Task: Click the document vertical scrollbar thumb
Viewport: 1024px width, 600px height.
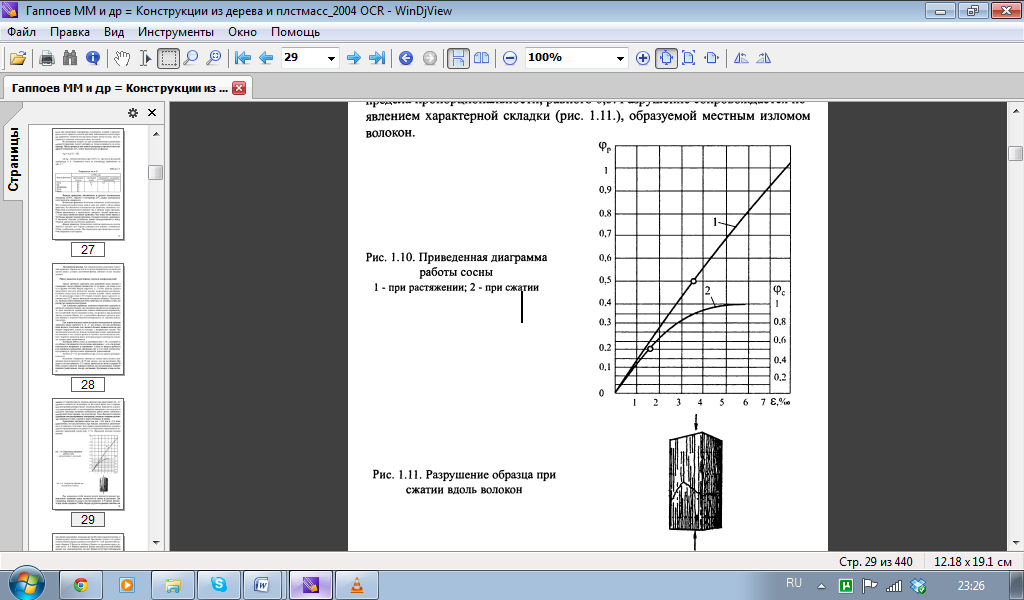Action: [x=1015, y=153]
